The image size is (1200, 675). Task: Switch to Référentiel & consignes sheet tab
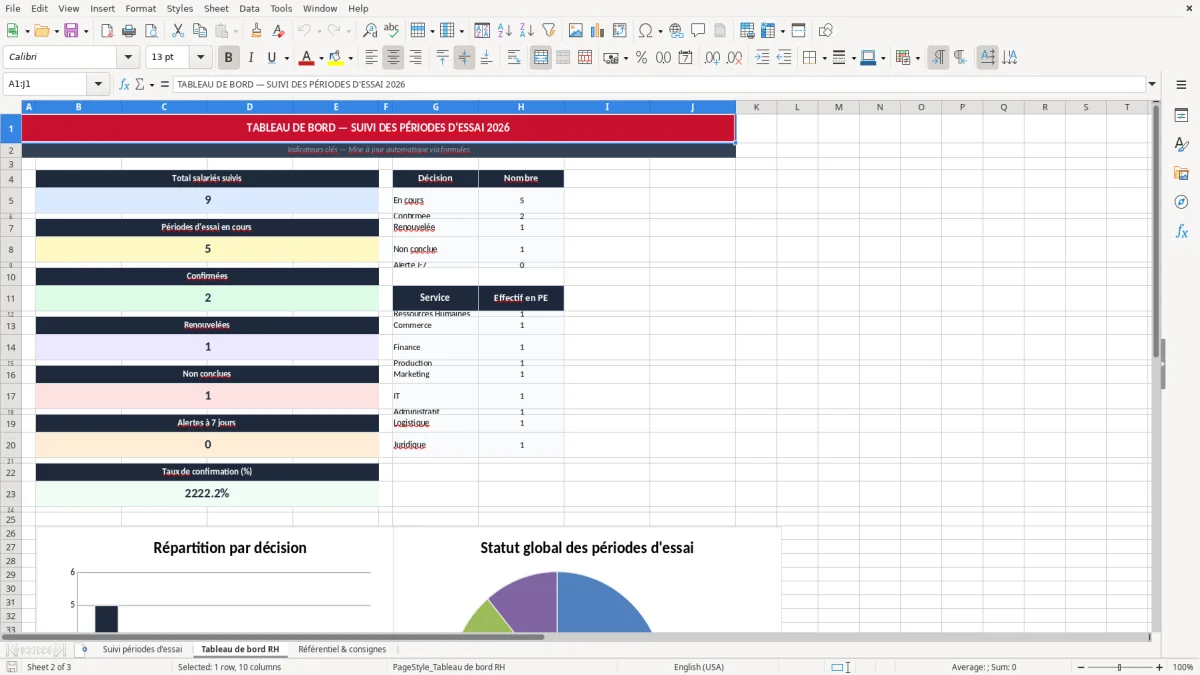click(x=342, y=649)
